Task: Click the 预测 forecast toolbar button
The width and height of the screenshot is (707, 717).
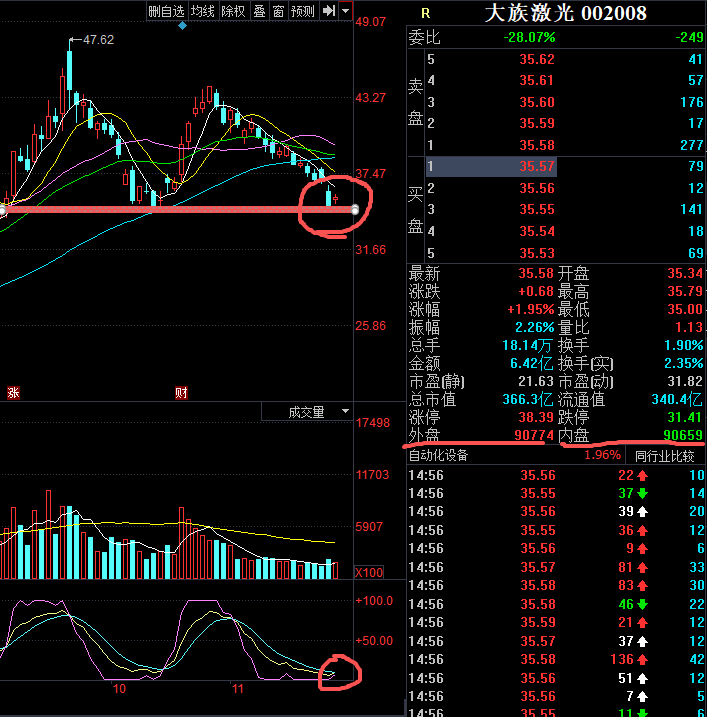Action: click(303, 11)
